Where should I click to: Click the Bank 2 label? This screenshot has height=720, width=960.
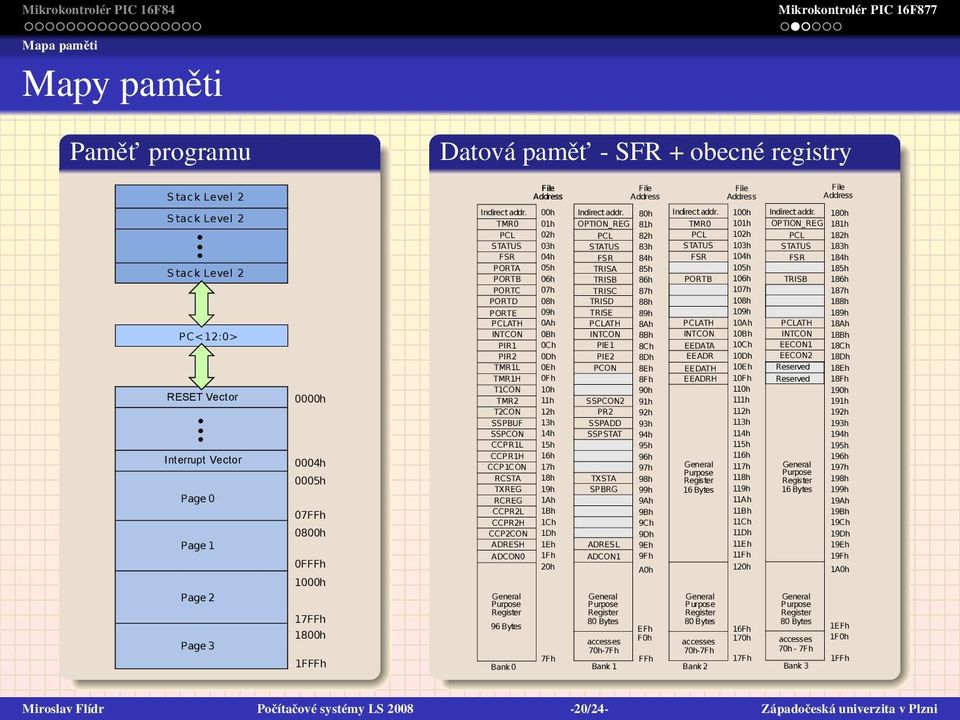click(x=695, y=666)
